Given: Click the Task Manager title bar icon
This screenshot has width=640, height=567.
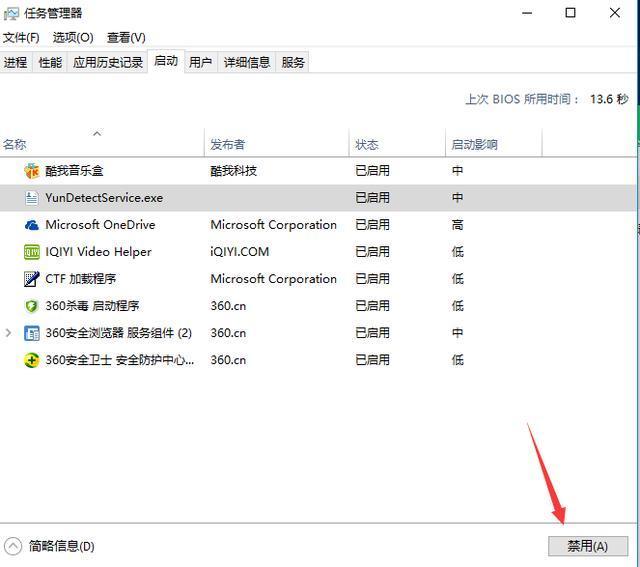Looking at the screenshot, I should [x=11, y=14].
